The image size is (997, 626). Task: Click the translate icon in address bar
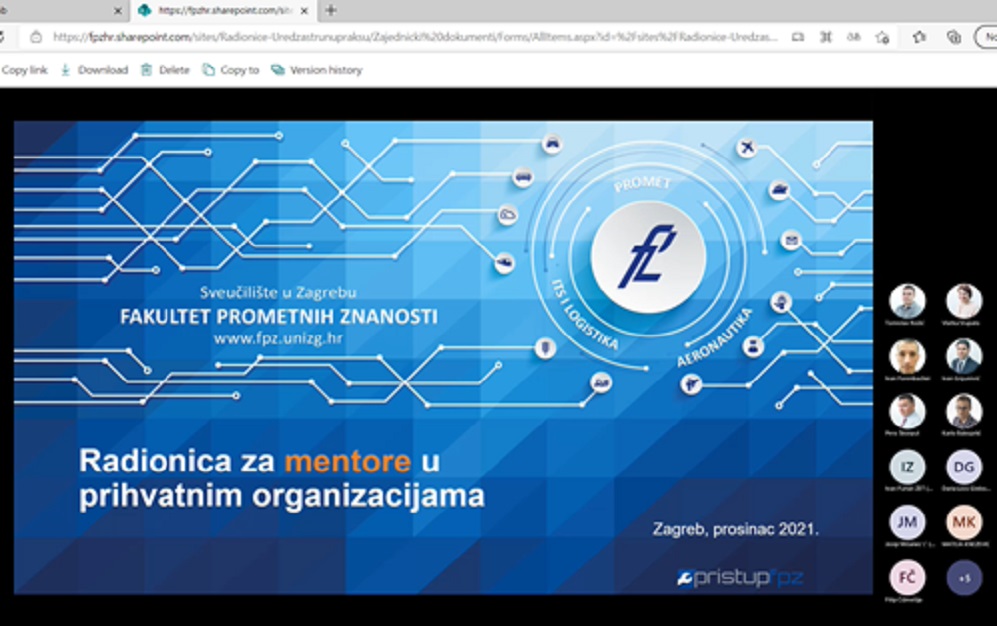854,37
